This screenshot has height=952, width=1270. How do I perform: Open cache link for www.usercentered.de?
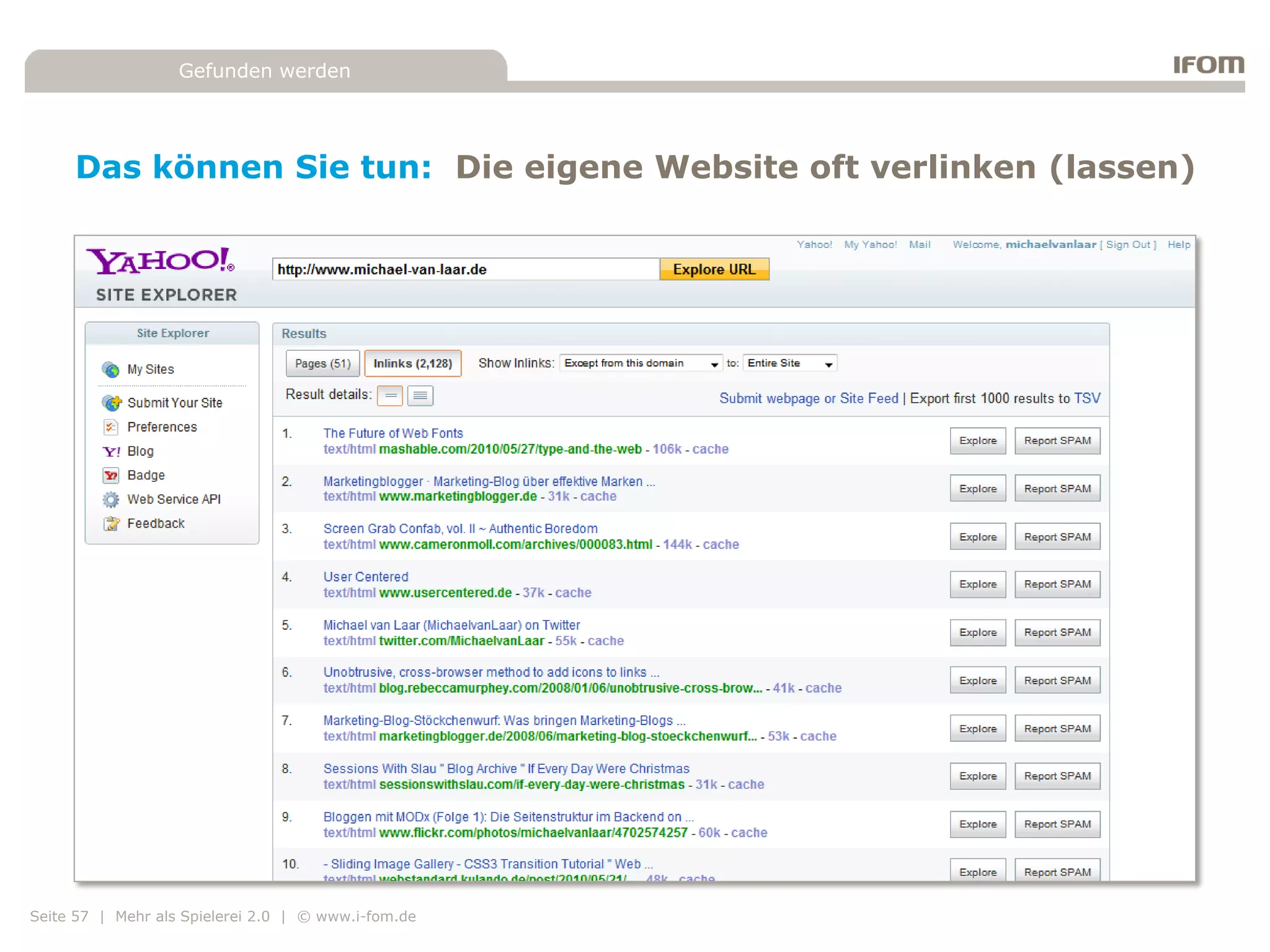tap(574, 593)
